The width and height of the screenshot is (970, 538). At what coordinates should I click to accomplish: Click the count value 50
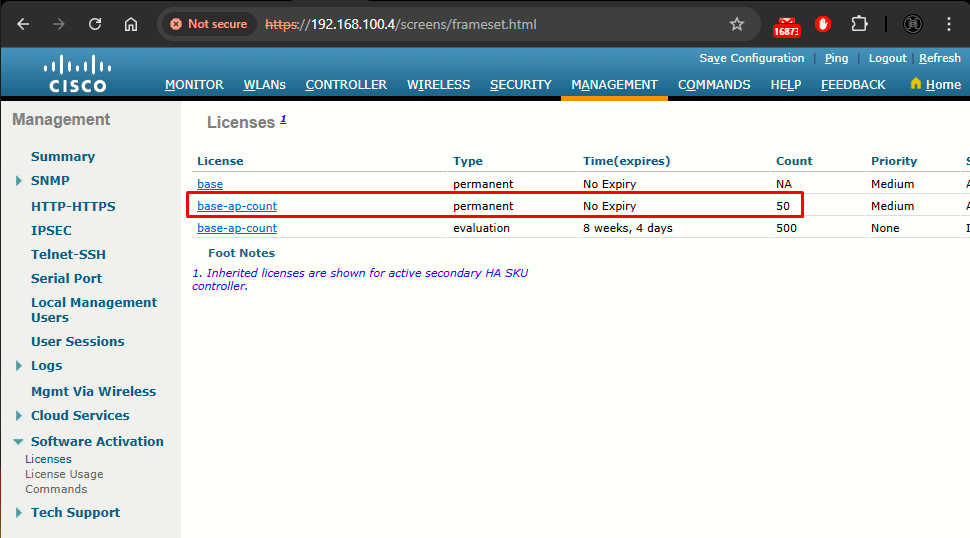[x=783, y=206]
